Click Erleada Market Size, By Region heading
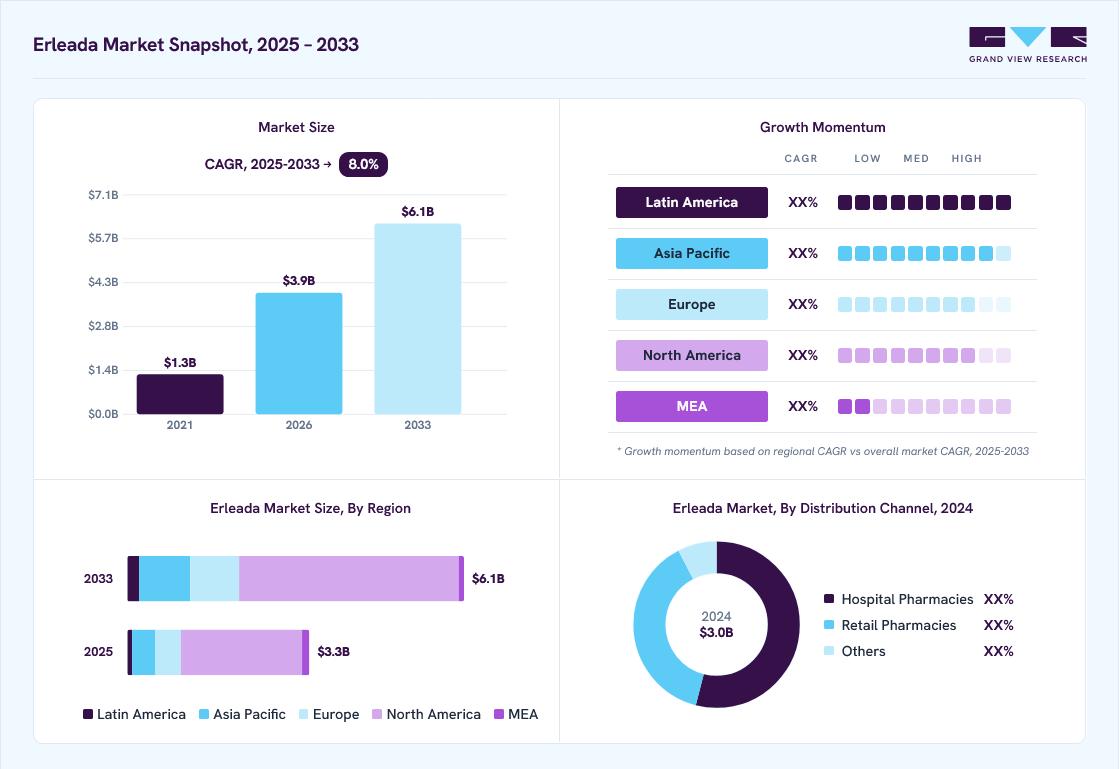This screenshot has width=1120, height=769. [x=310, y=508]
